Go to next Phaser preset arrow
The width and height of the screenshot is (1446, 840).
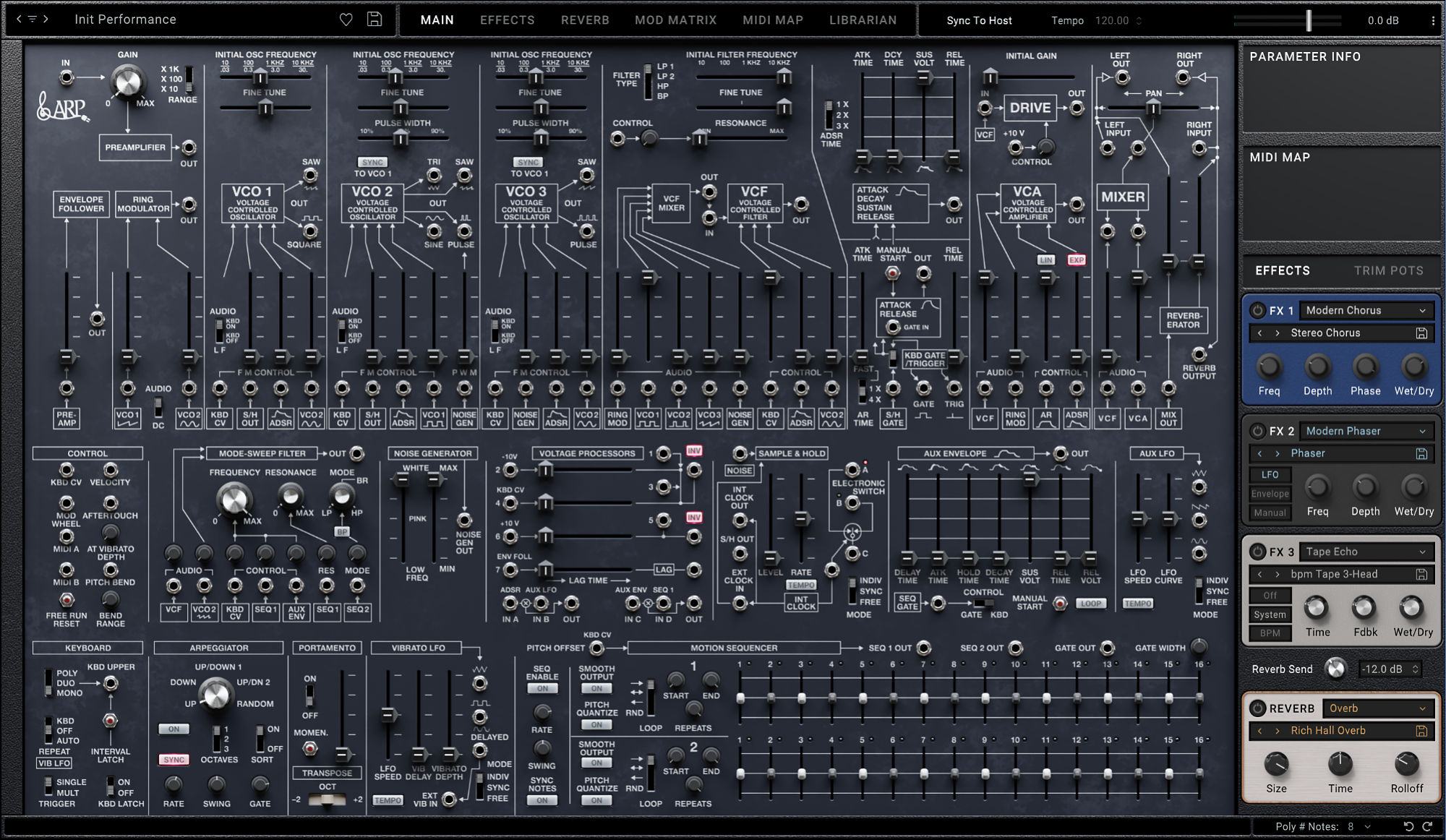pyautogui.click(x=1278, y=454)
